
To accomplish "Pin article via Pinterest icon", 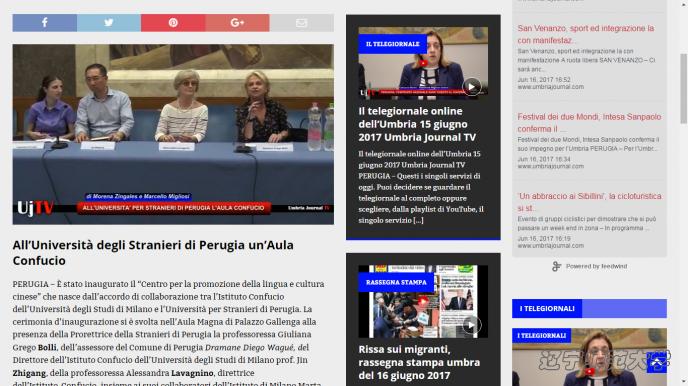I will pyautogui.click(x=173, y=23).
